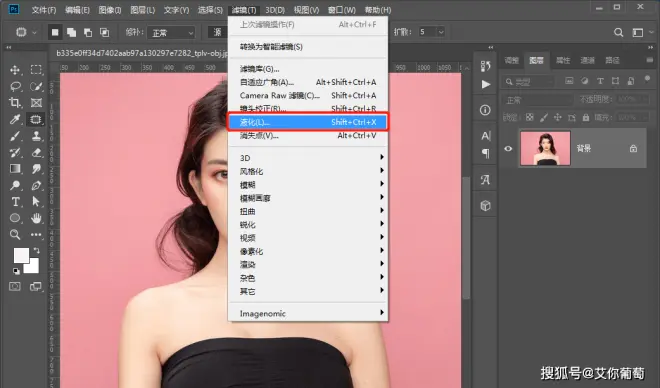Choose New Selection mode in options bar
The image size is (660, 388).
[55, 32]
